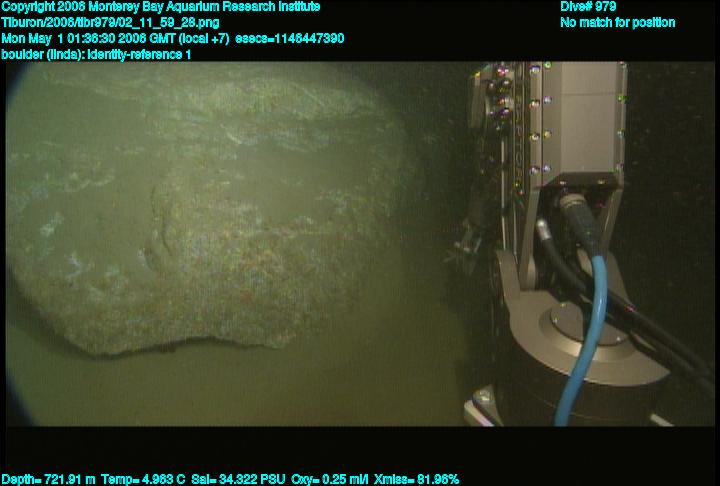720x486 pixels.
Task: Click the Depth= 721.91 m reading
Action: point(48,480)
